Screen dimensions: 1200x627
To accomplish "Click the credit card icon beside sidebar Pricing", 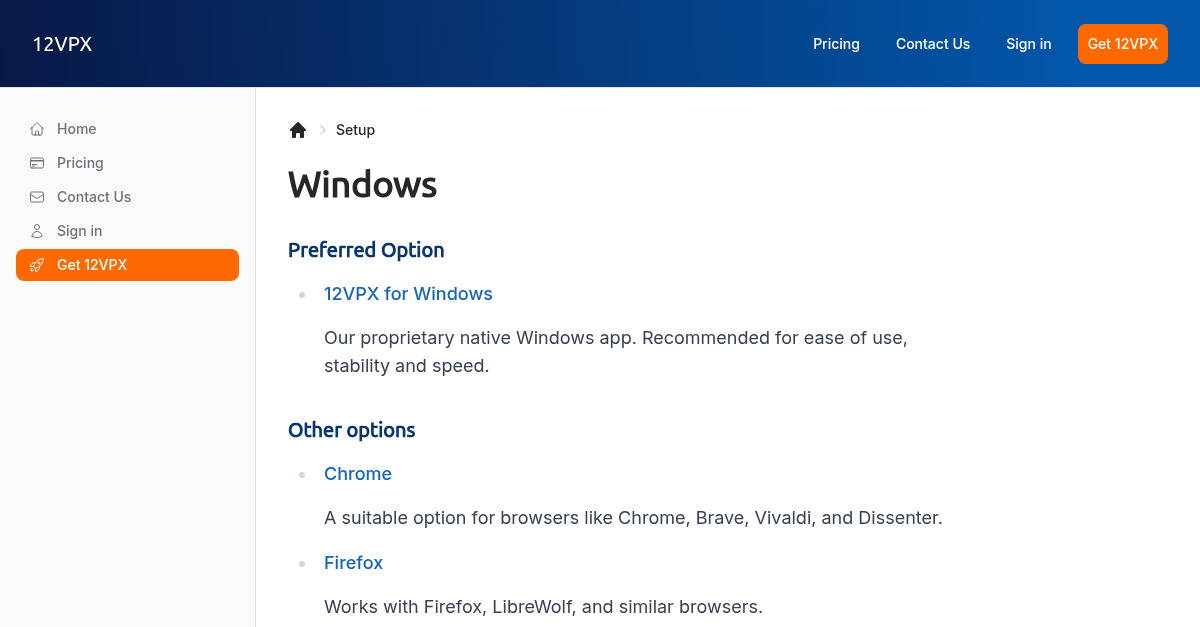I will click(x=36, y=163).
